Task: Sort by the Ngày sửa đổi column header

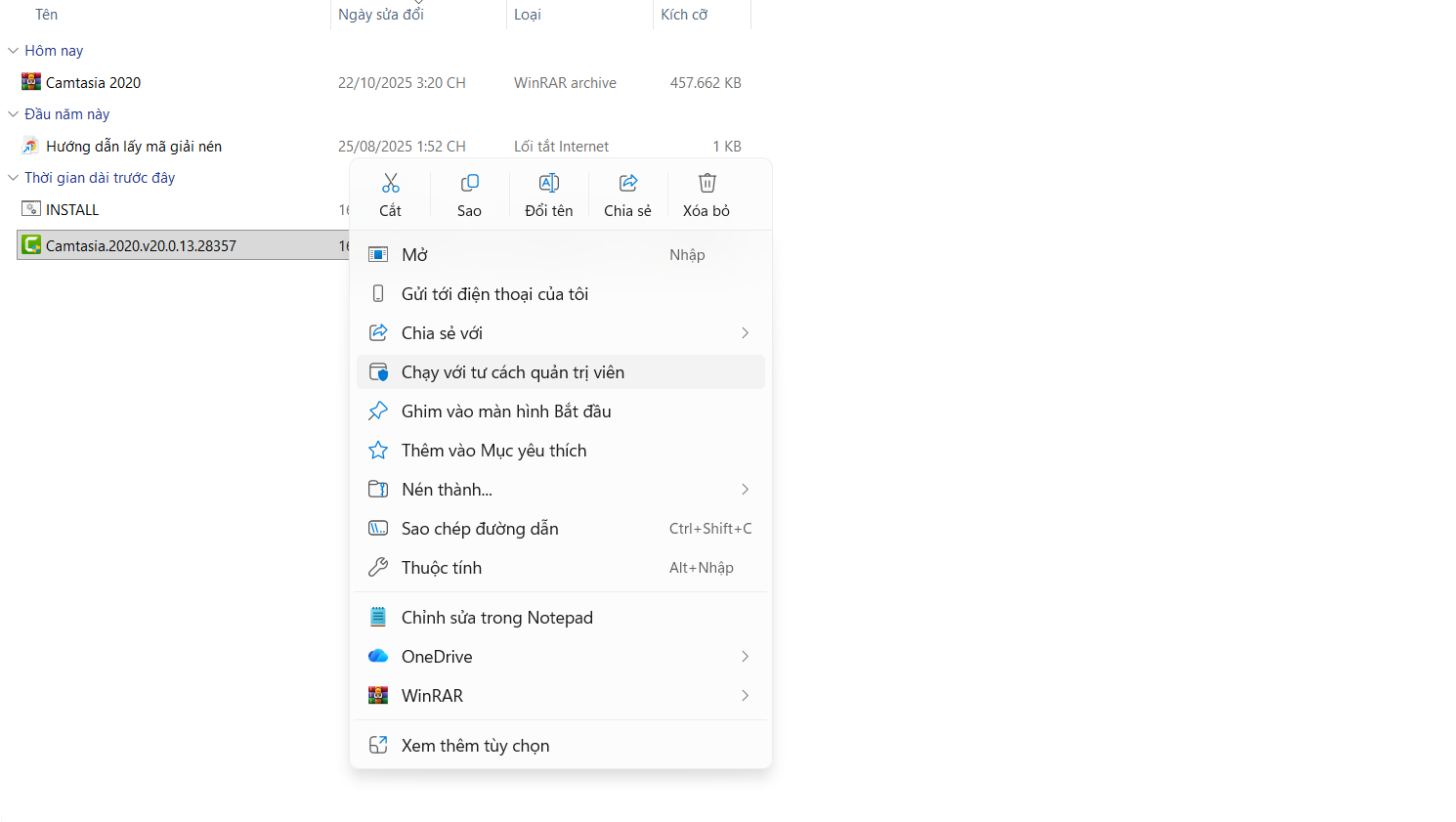Action: tap(381, 15)
